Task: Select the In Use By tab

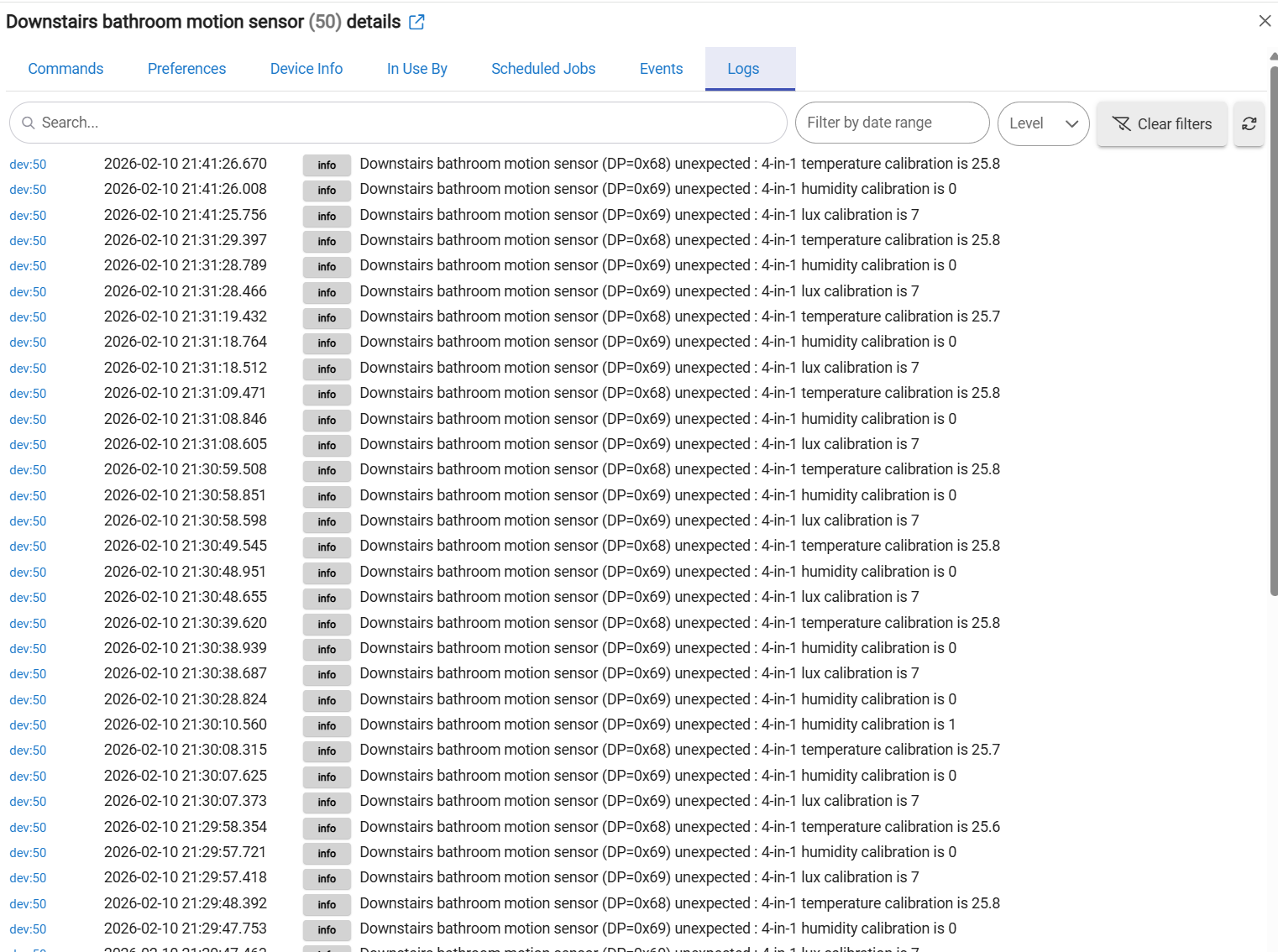Action: coord(416,69)
